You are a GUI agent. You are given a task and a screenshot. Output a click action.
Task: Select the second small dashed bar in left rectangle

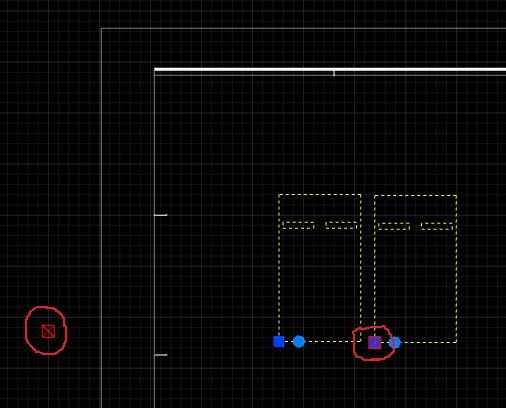(x=341, y=226)
